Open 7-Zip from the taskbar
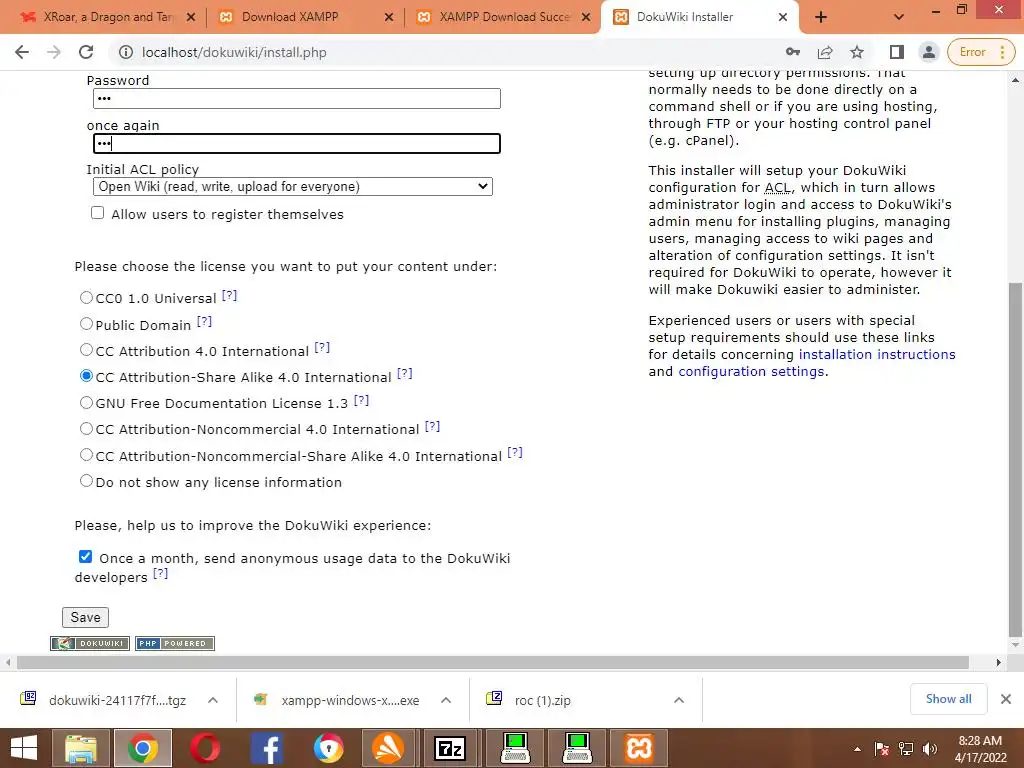 pos(452,748)
